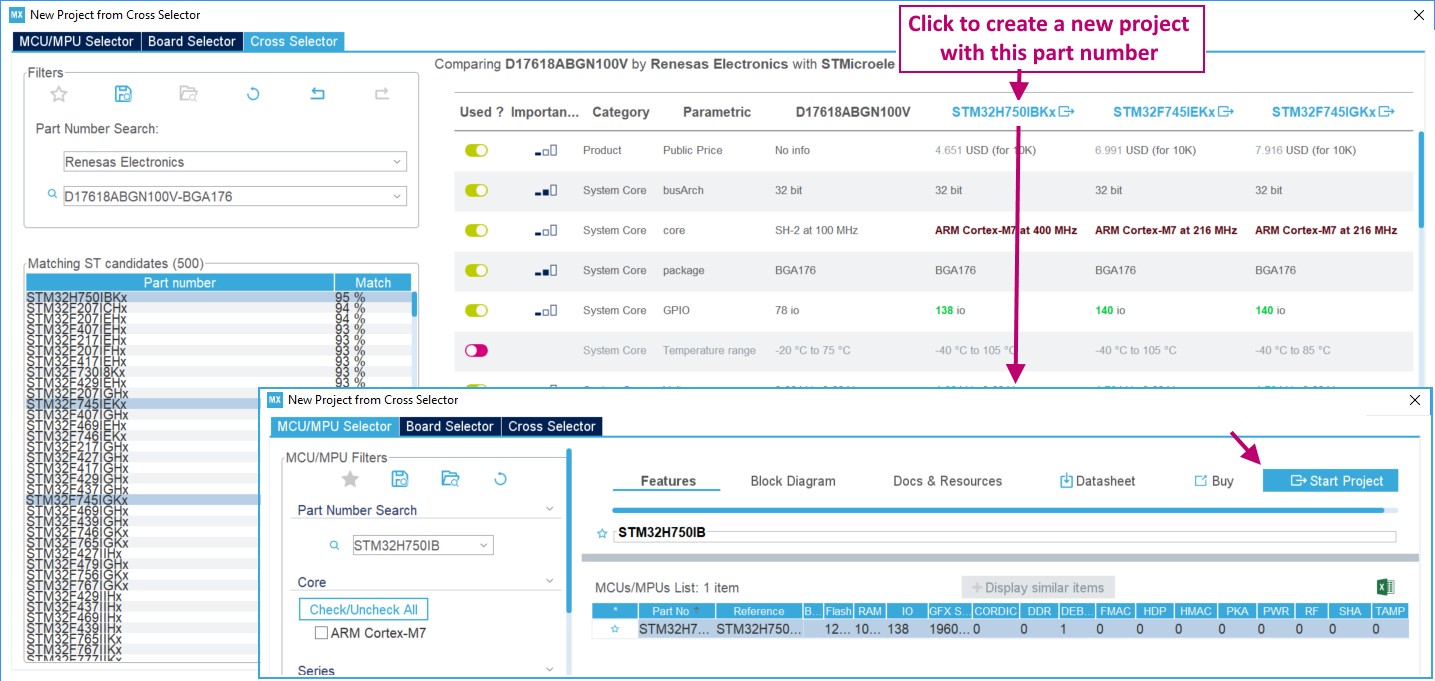Click the Display similar items button
This screenshot has height=681, width=1435.
click(1038, 588)
